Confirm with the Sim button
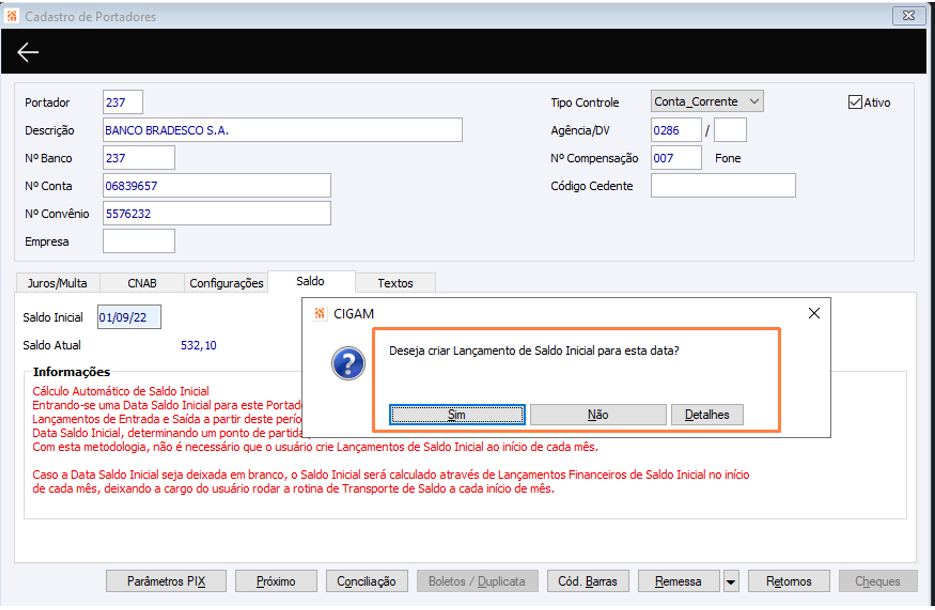Viewport: 935px width, 610px height. (457, 414)
